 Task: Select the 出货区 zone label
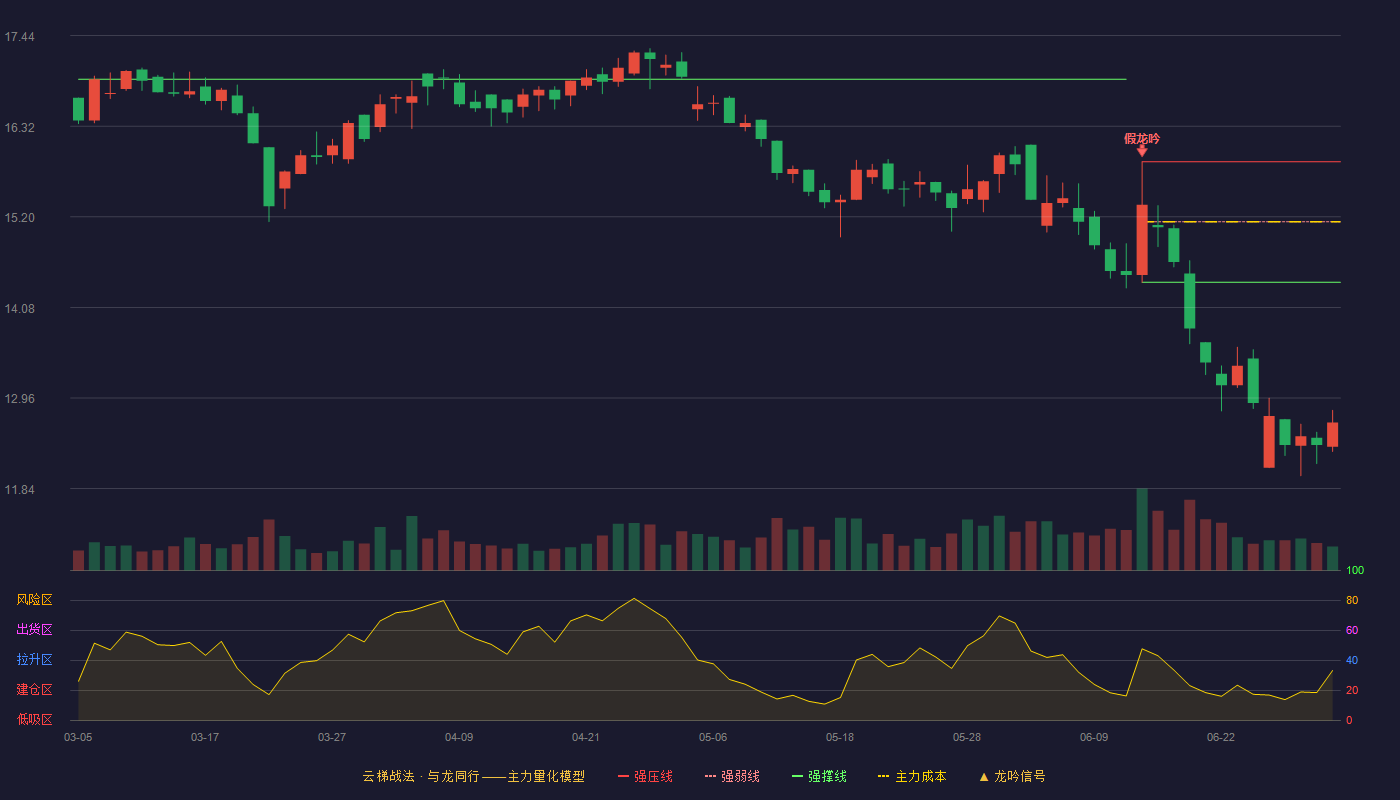(x=34, y=630)
